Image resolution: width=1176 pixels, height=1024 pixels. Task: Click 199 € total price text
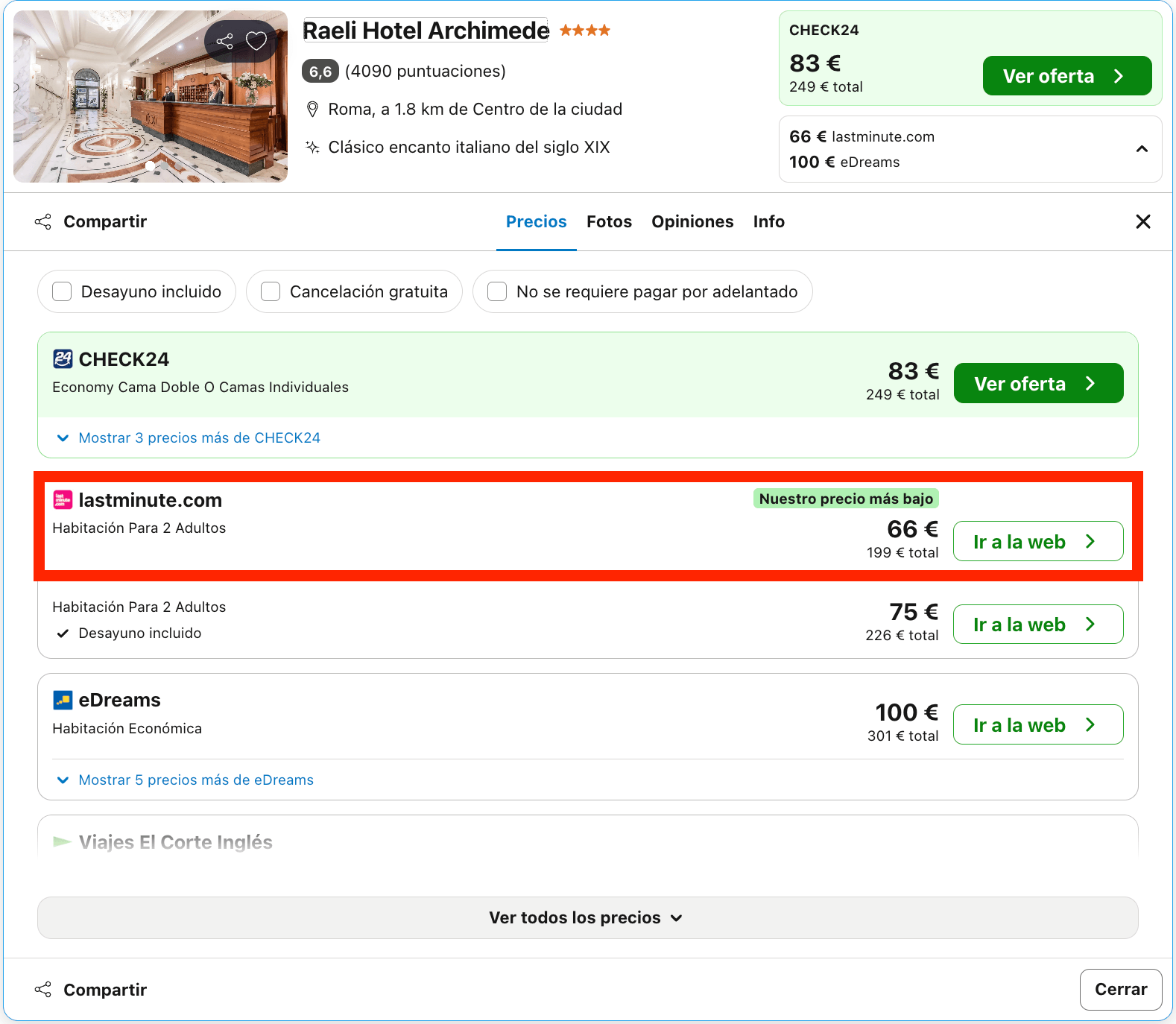pyautogui.click(x=902, y=553)
